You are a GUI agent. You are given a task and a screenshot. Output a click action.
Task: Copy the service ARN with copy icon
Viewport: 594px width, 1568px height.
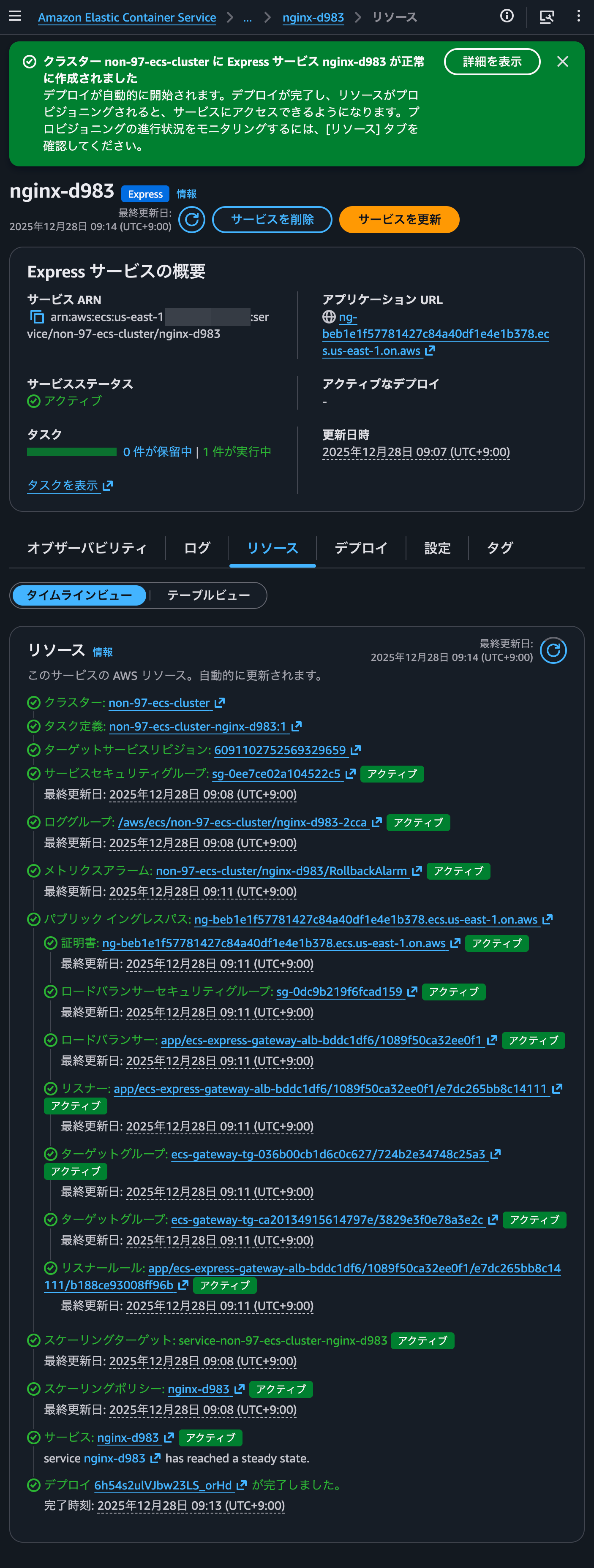[37, 317]
